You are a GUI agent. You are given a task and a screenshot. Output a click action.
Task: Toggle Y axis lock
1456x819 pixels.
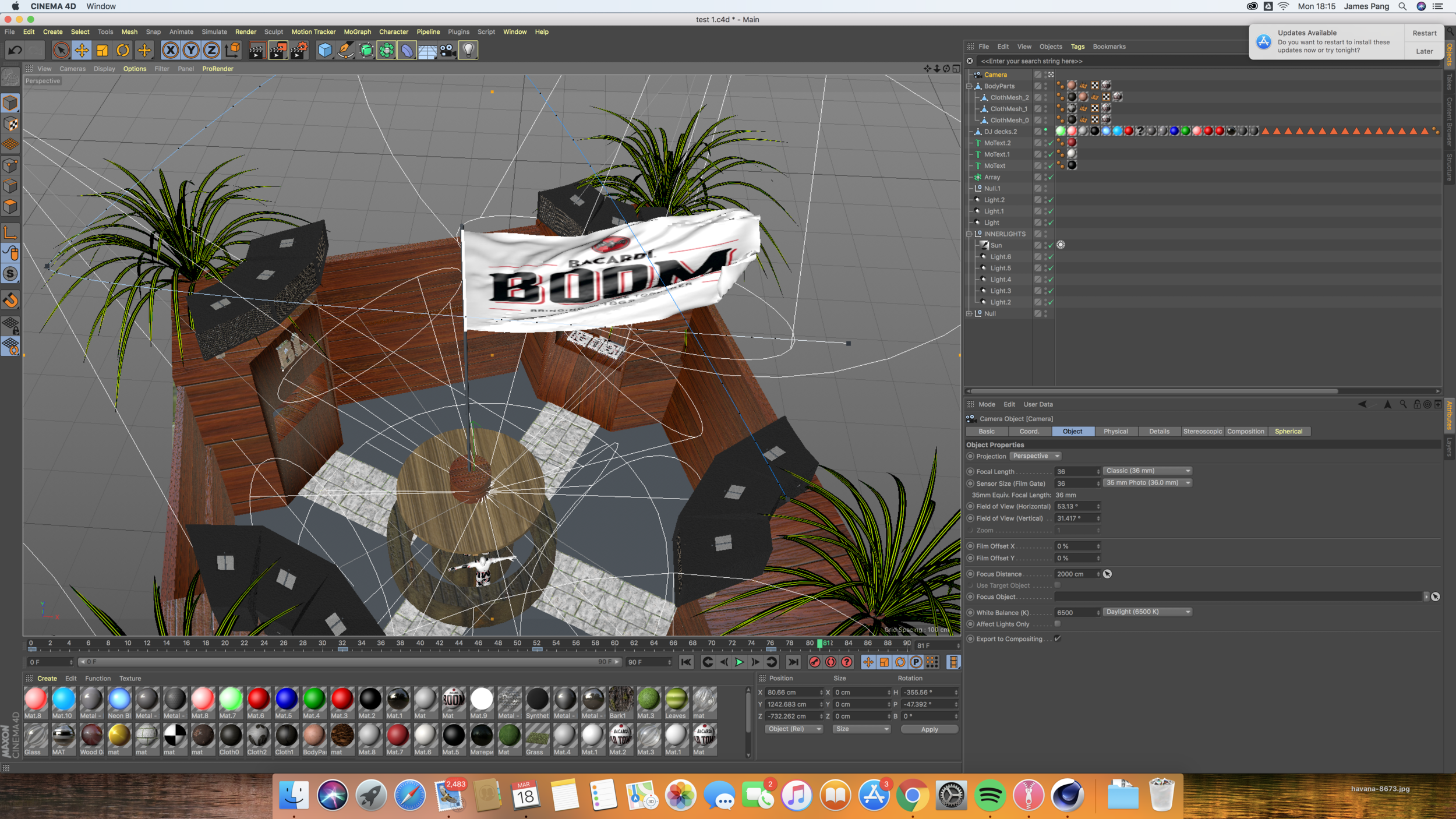click(191, 50)
